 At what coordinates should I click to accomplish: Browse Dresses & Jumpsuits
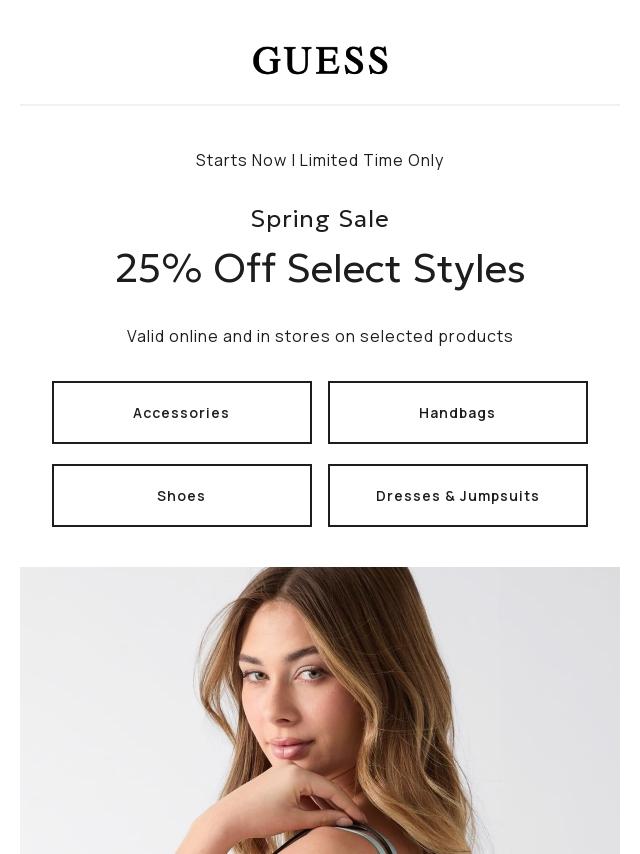pyautogui.click(x=458, y=496)
